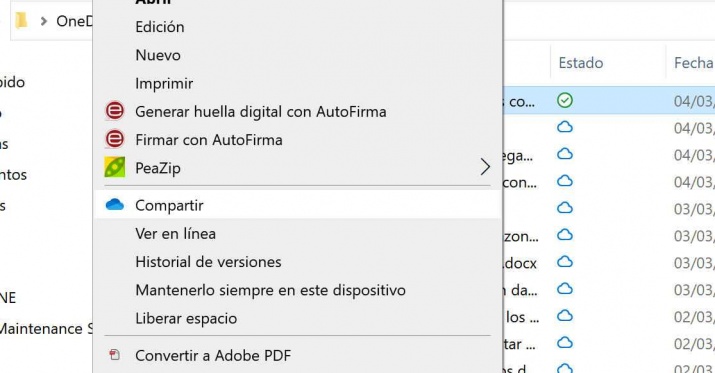Click the file name ending in '.docx'
Image resolution: width=715 pixels, height=373 pixels.
519,263
